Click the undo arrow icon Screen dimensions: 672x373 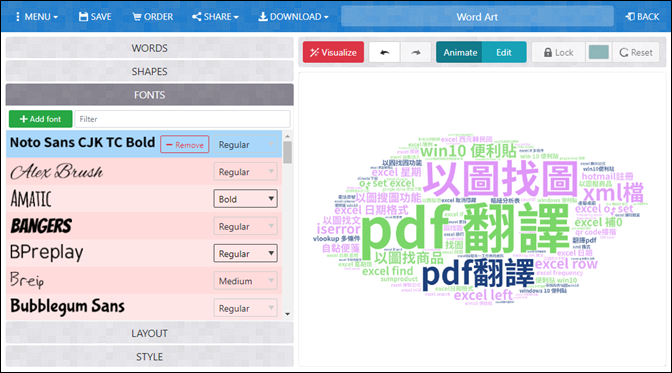384,52
